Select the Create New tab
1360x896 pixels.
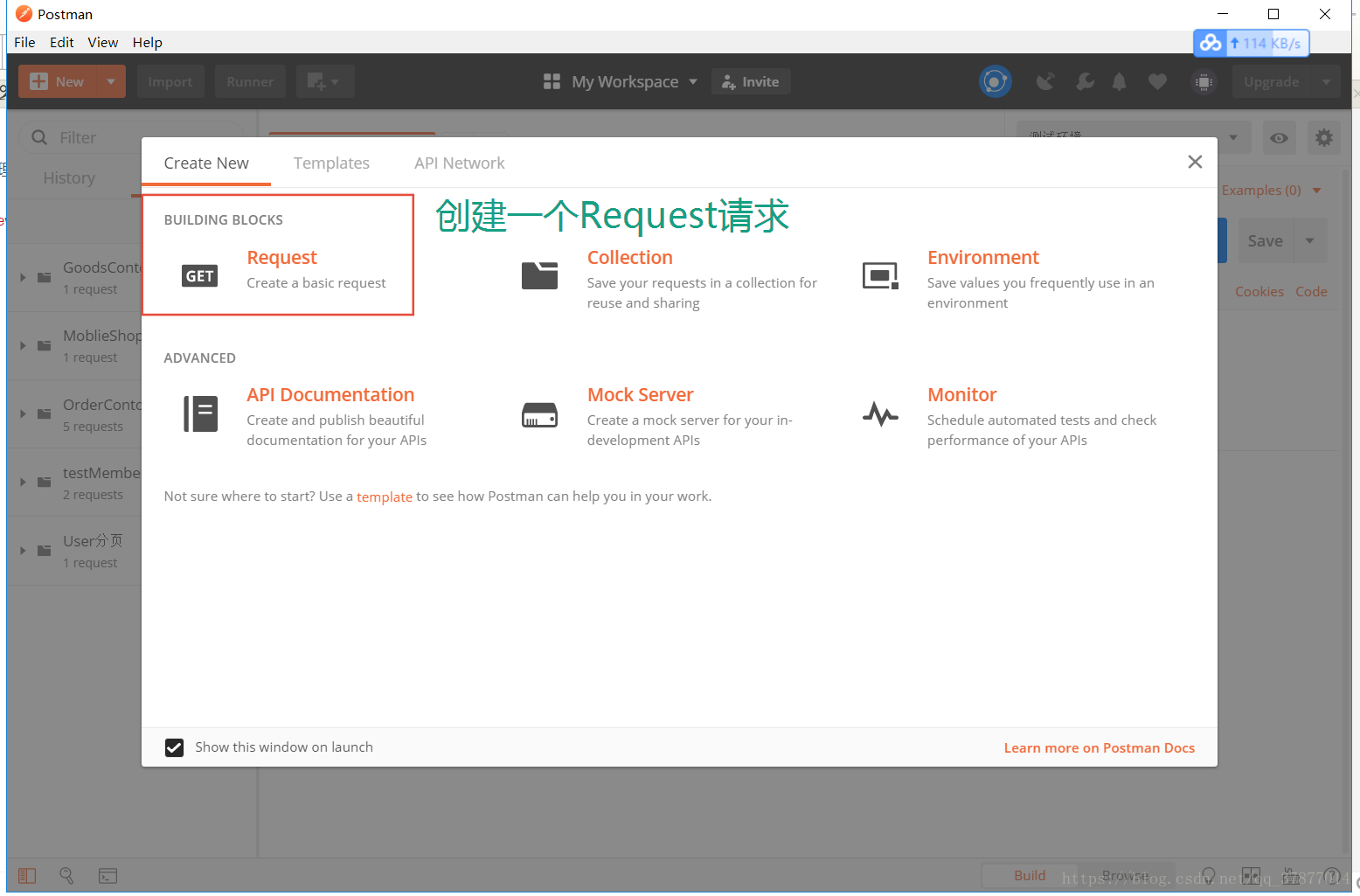206,163
